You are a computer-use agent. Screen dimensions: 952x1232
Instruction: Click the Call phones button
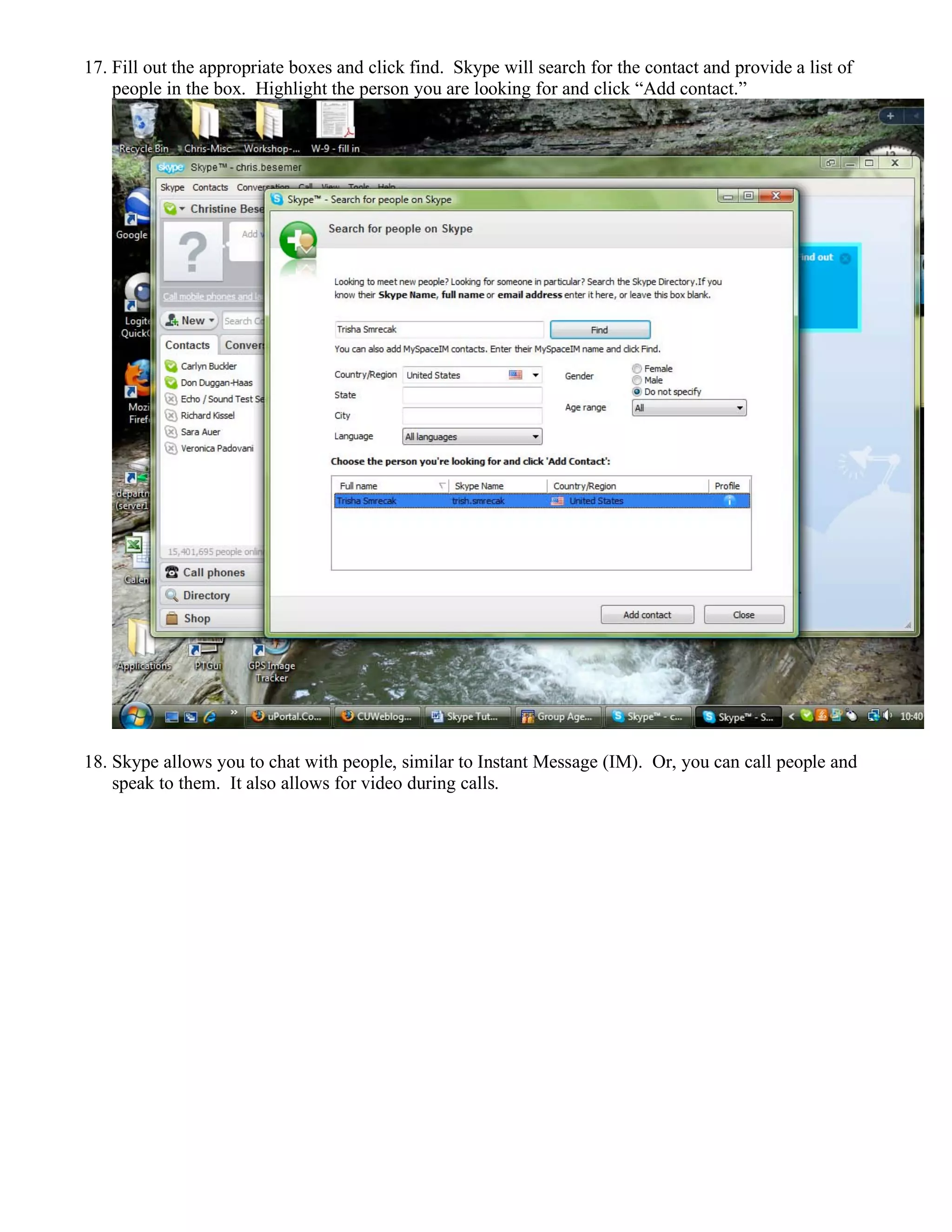212,573
